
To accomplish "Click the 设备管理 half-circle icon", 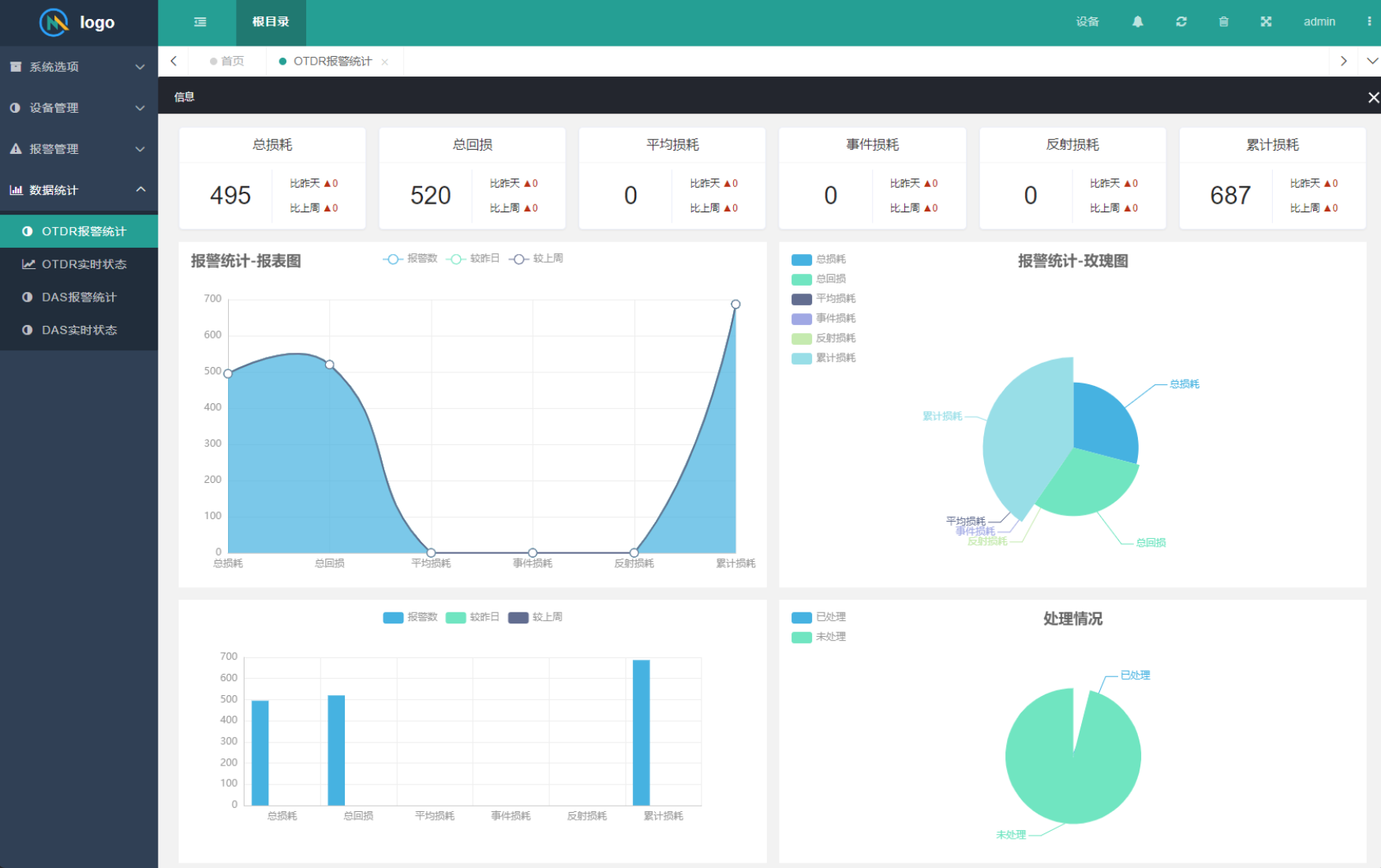I will coord(15,108).
